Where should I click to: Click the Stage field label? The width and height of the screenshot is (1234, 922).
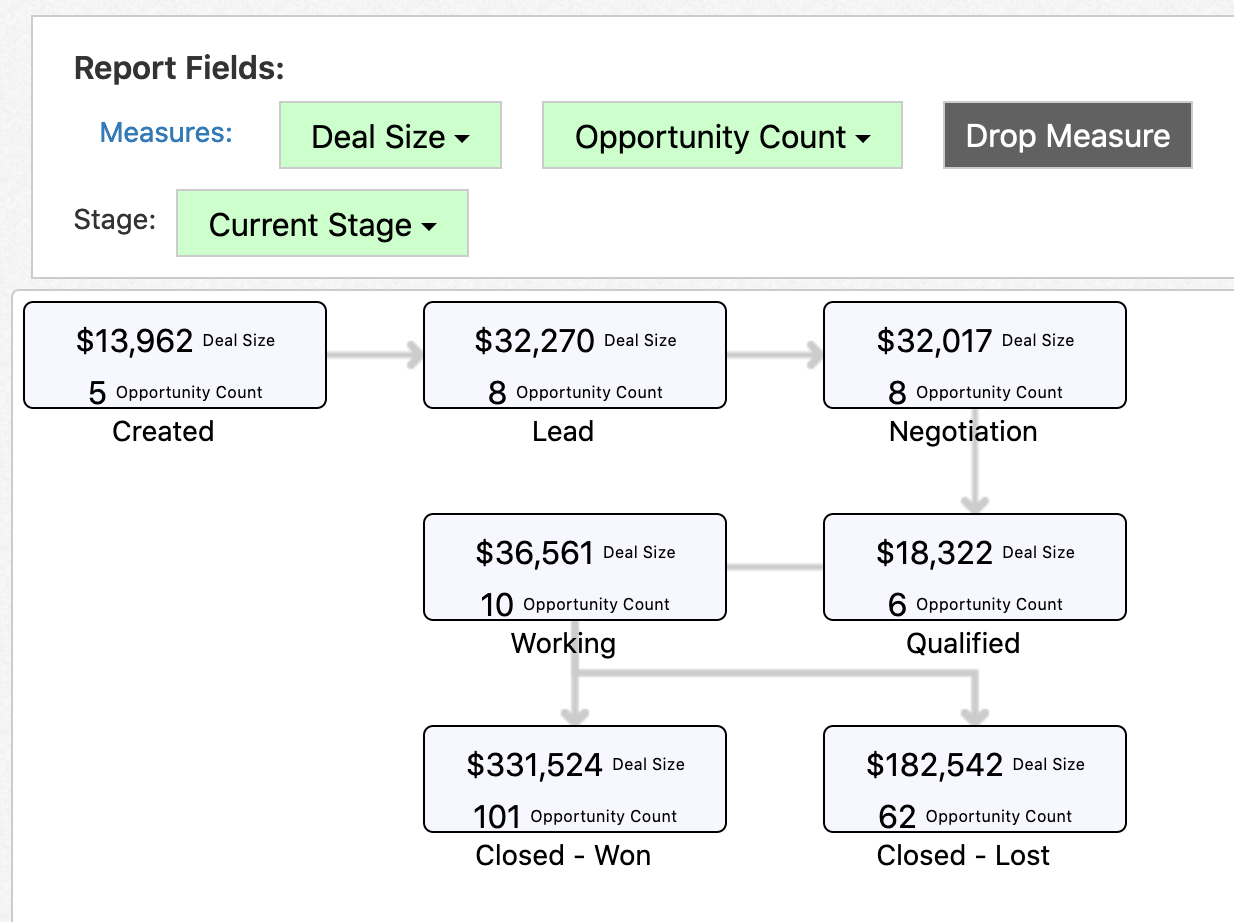pyautogui.click(x=114, y=220)
